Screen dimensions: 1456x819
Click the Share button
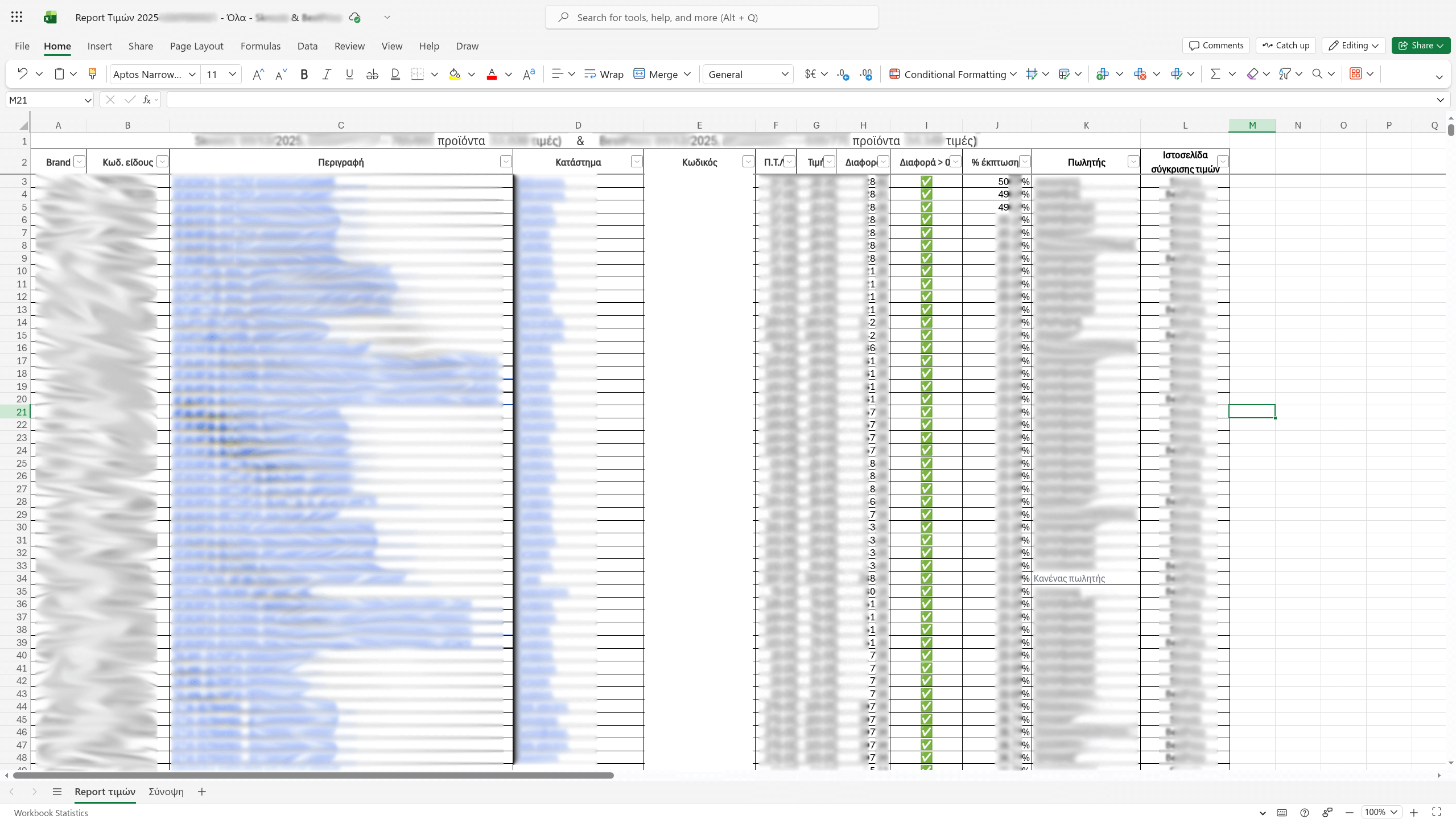[x=1420, y=46]
